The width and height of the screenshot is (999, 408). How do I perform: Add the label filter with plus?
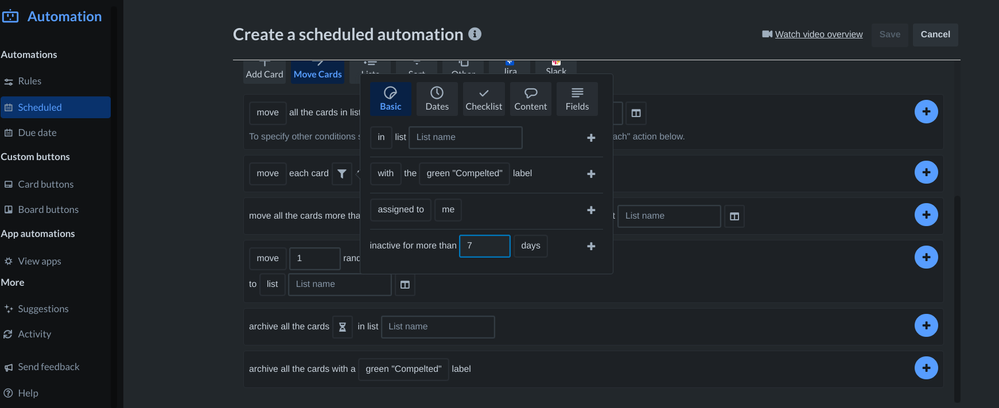pyautogui.click(x=591, y=174)
